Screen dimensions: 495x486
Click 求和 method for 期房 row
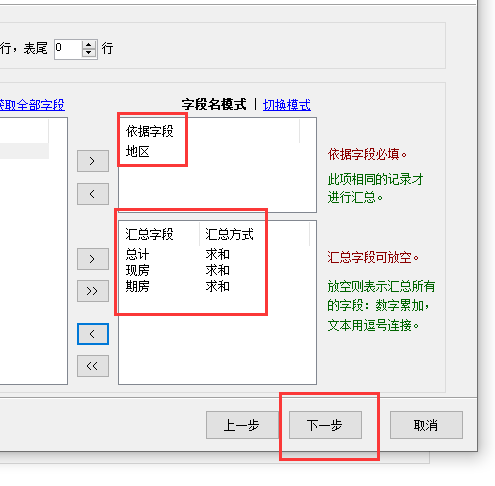[x=217, y=286]
